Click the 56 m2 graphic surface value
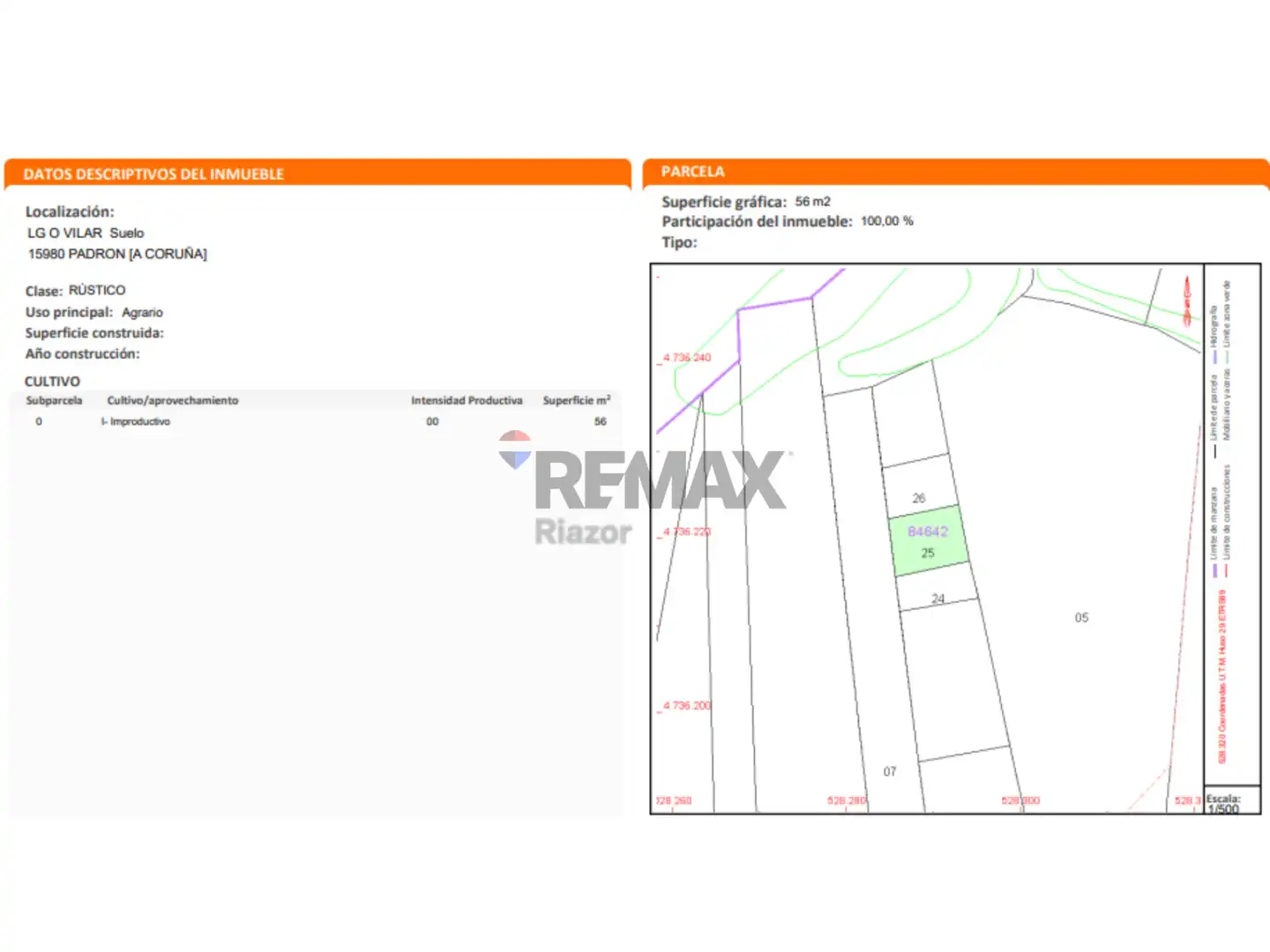Image resolution: width=1270 pixels, height=952 pixels. (813, 202)
